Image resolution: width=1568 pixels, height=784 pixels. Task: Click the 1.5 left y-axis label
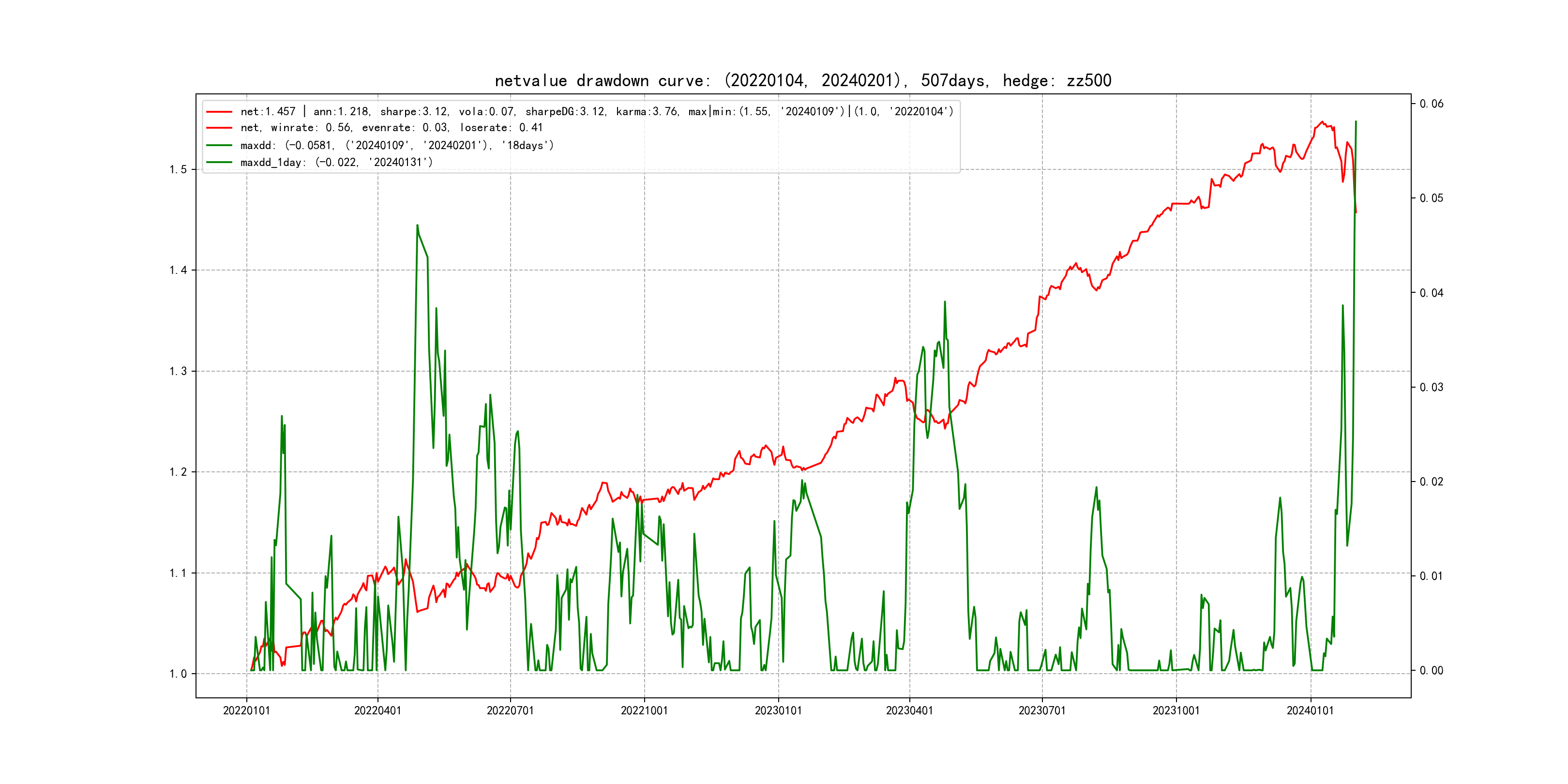click(178, 169)
